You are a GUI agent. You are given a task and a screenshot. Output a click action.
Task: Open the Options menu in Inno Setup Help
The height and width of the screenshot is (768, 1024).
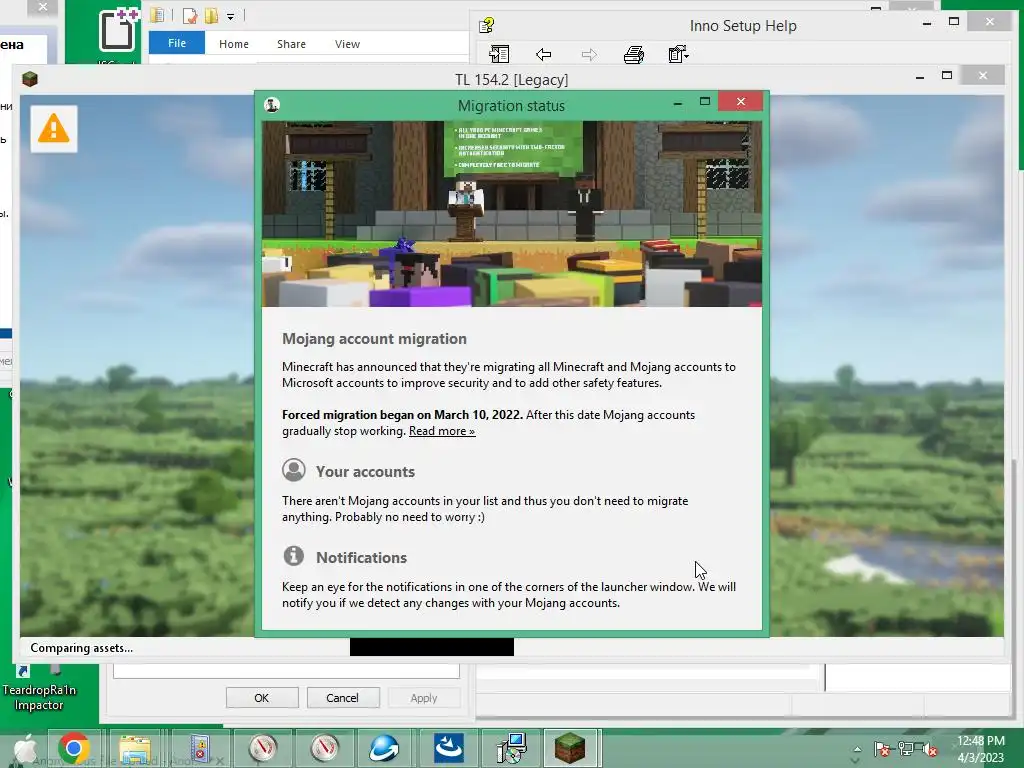679,54
